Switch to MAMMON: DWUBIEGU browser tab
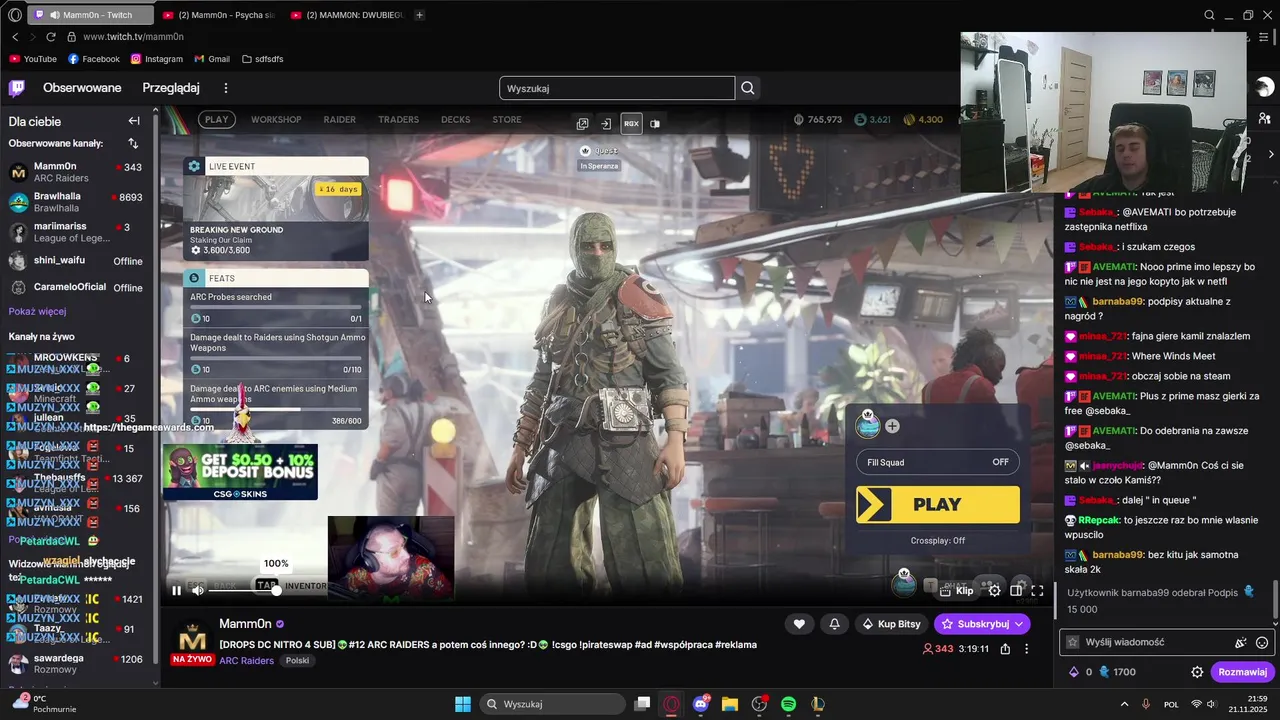1280x720 pixels. (x=346, y=15)
